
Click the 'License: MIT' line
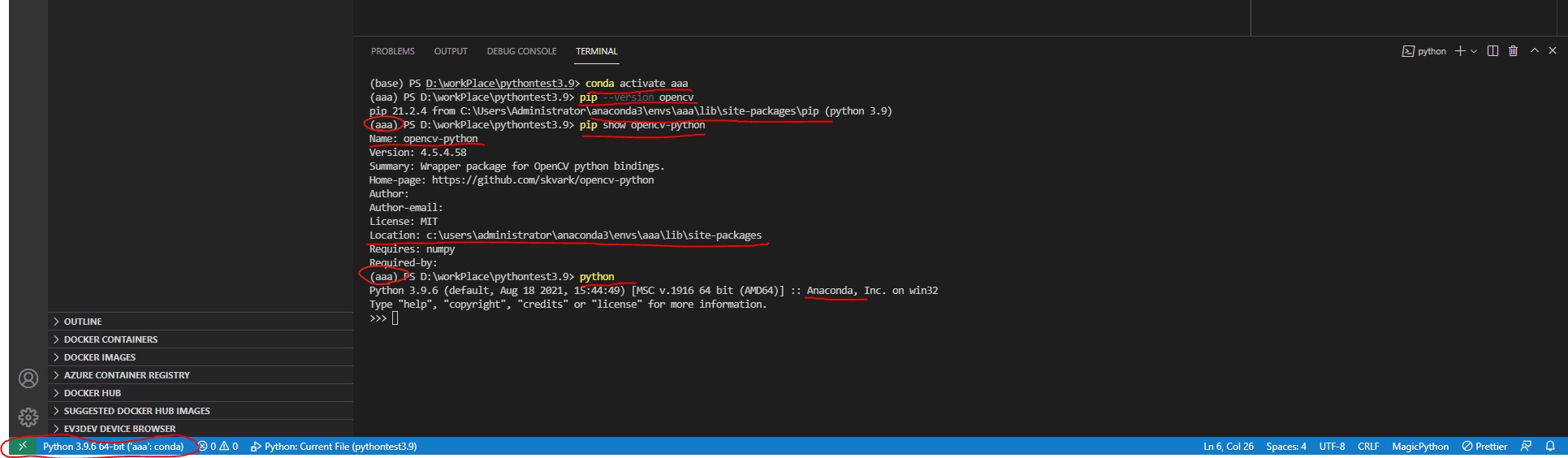pos(404,222)
